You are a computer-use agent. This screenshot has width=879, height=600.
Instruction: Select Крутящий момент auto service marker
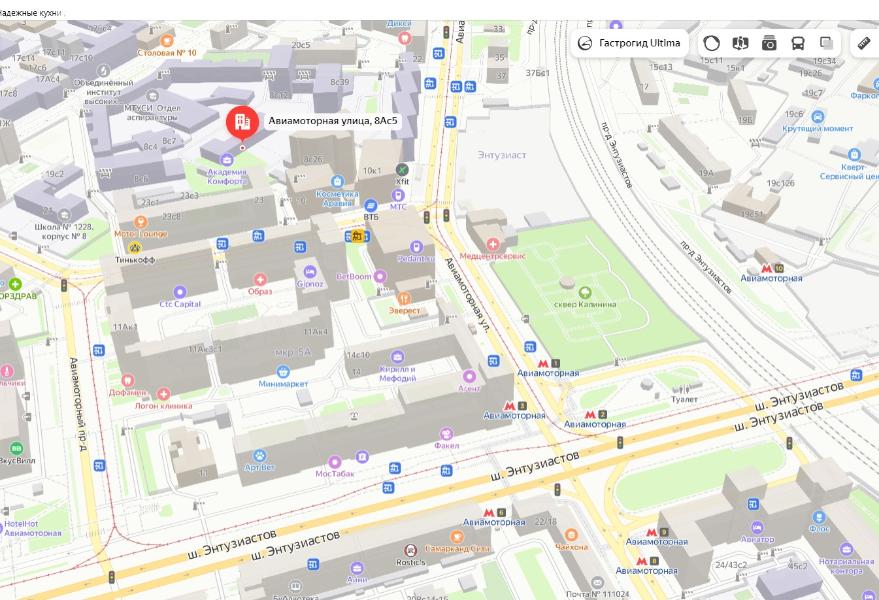tap(818, 117)
